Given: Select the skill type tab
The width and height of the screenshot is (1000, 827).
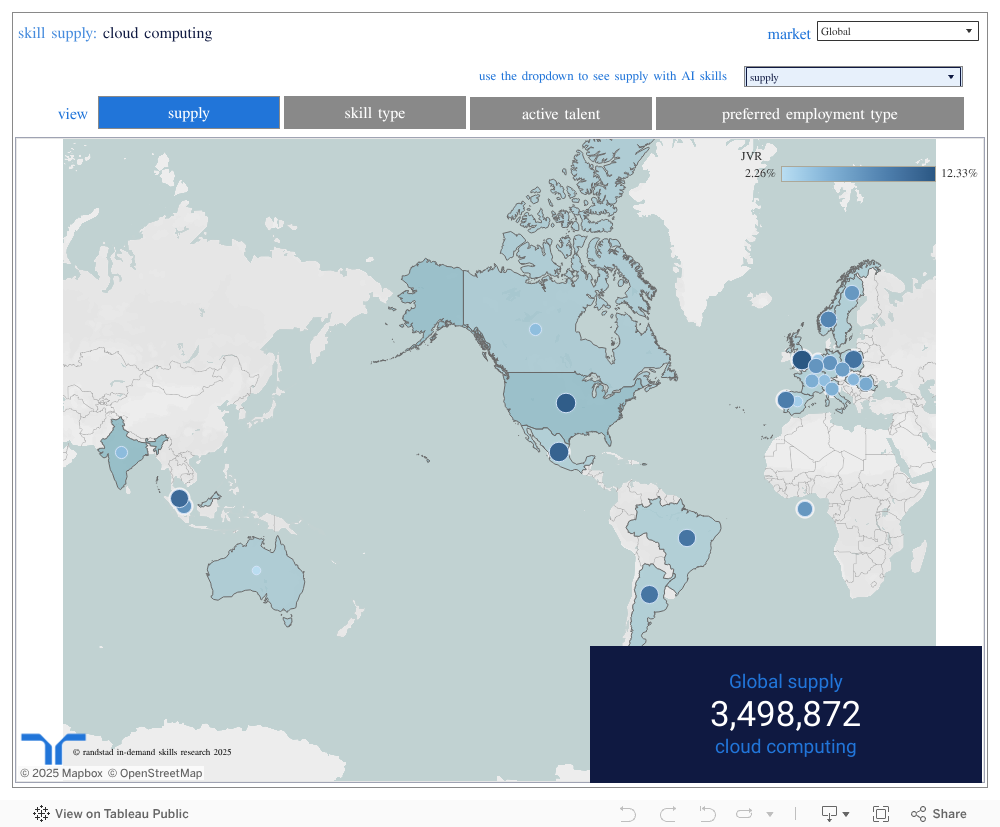Looking at the screenshot, I should (x=374, y=113).
